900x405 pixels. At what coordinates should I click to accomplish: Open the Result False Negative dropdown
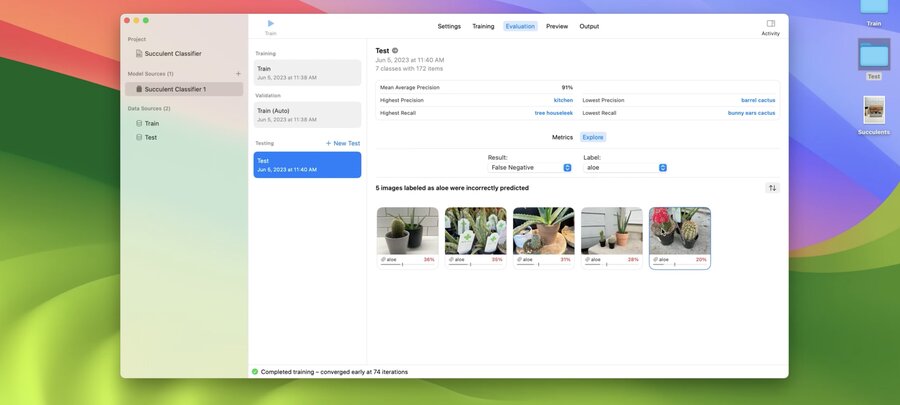pos(530,168)
